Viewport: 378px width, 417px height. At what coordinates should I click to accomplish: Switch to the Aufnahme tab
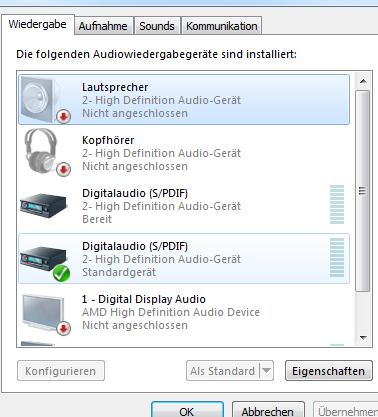click(103, 26)
